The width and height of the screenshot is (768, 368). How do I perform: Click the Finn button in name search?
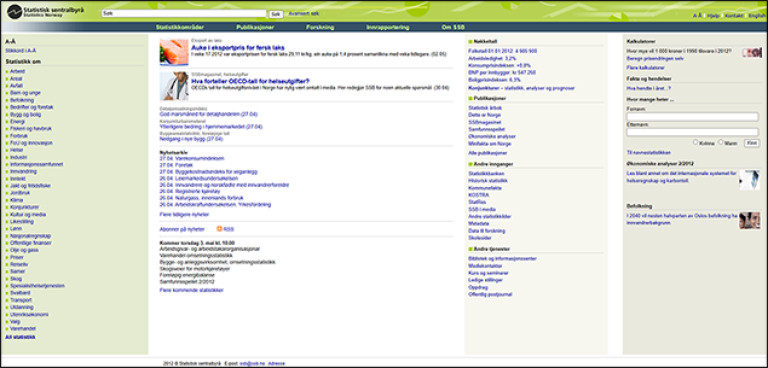(751, 143)
